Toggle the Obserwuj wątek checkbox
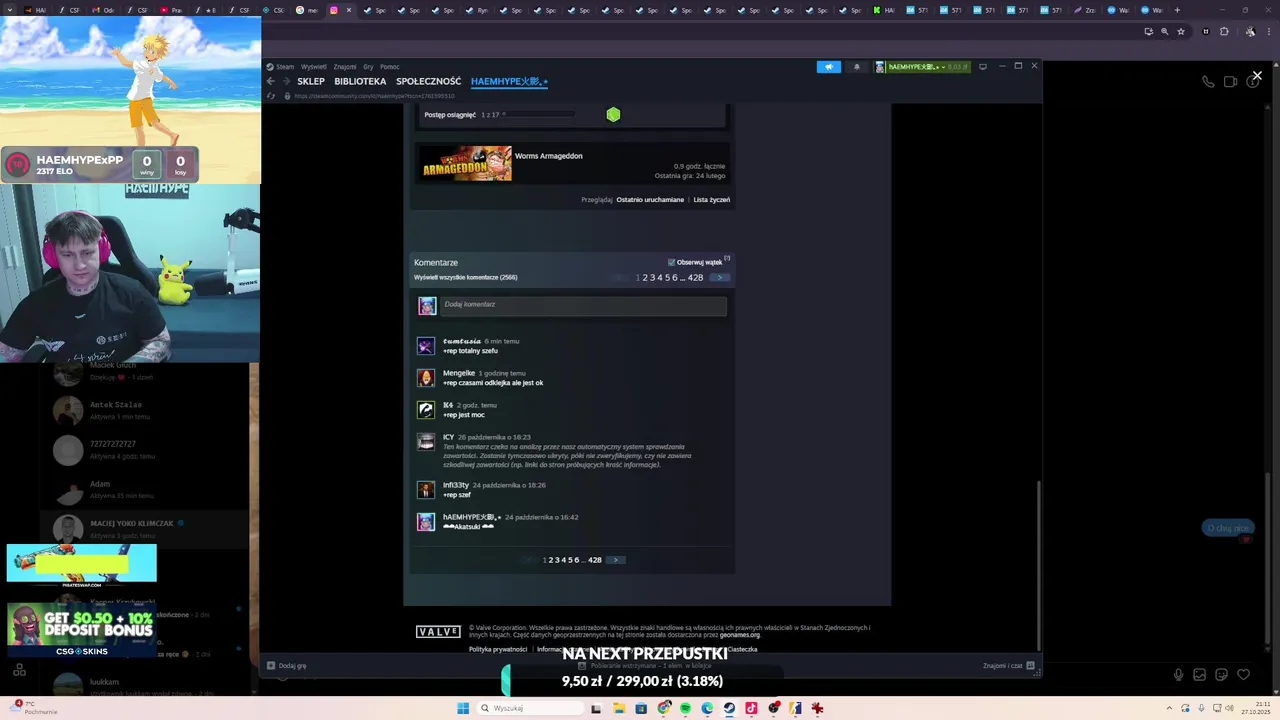Viewport: 1280px width, 720px height. pyautogui.click(x=671, y=262)
